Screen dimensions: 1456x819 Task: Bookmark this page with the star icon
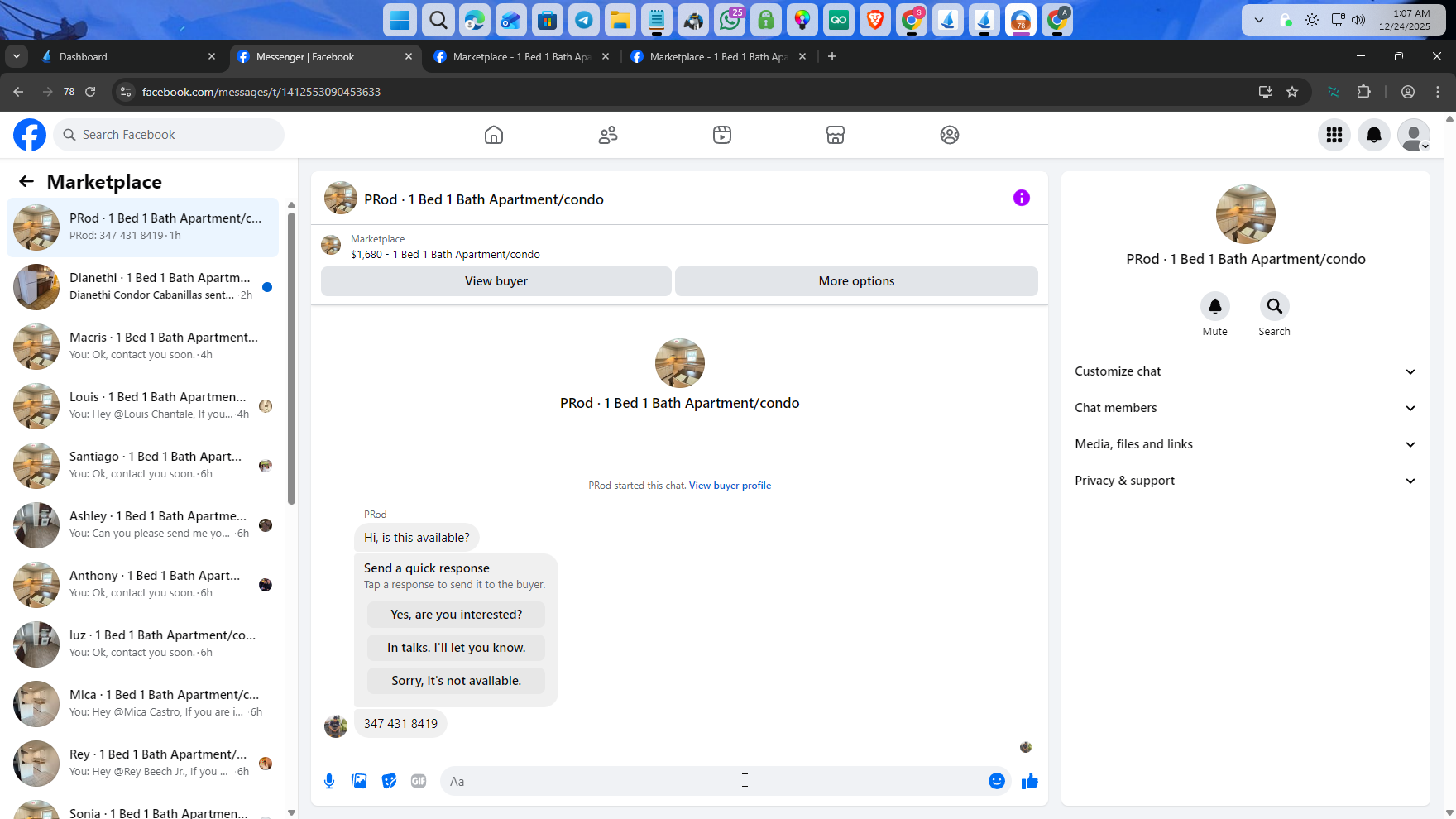[1292, 92]
